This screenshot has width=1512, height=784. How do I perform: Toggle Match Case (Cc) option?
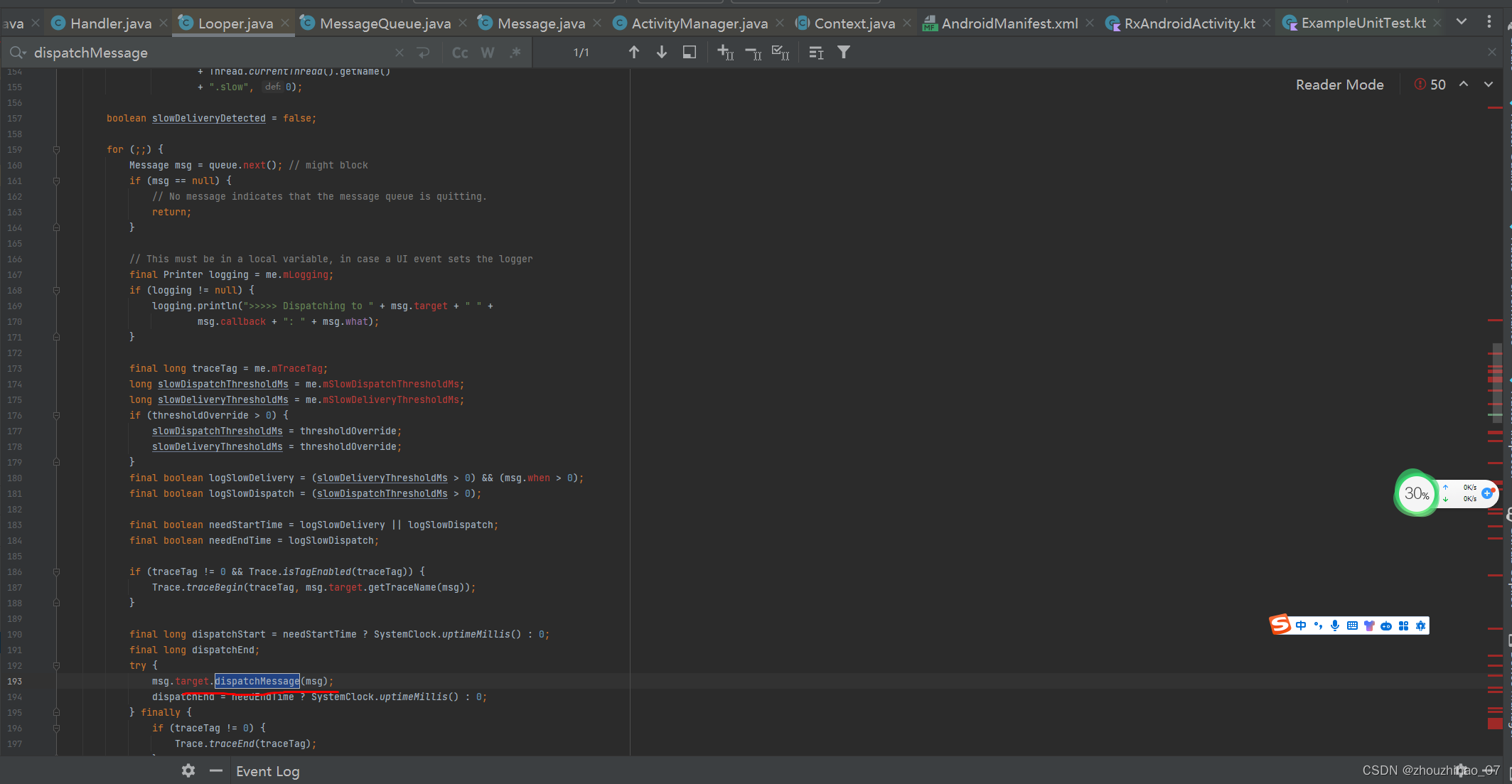(x=460, y=53)
